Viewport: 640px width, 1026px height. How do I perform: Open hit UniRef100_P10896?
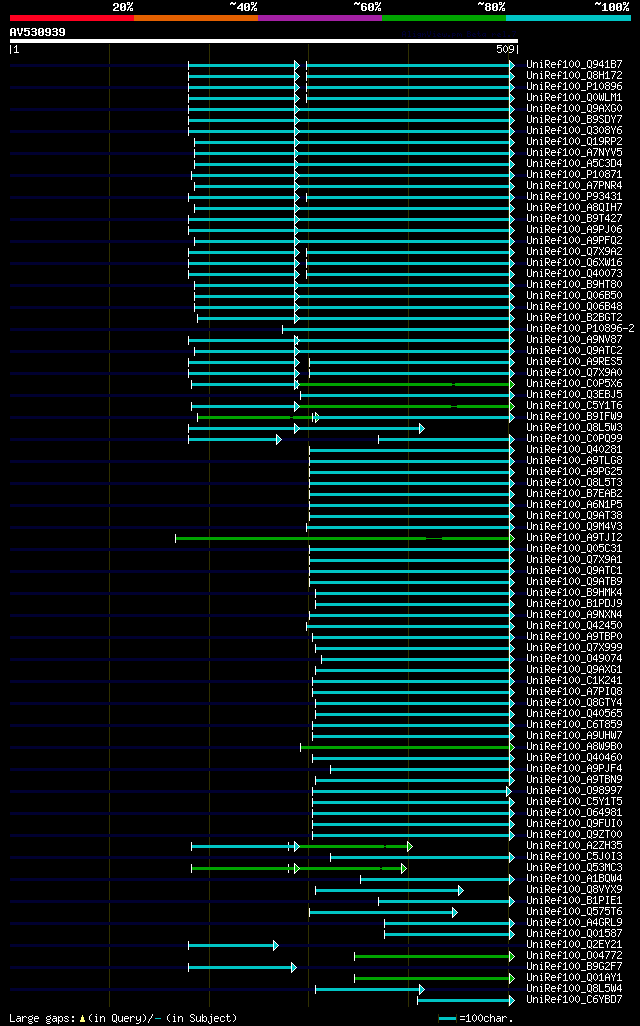[x=575, y=87]
